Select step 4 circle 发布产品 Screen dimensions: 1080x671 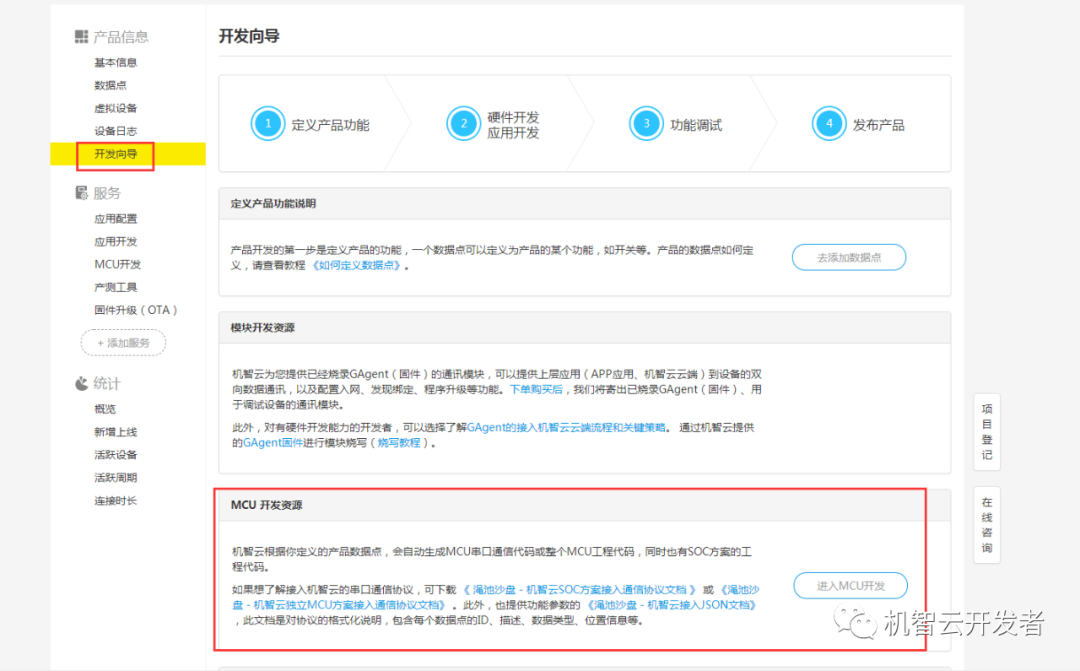tap(829, 124)
